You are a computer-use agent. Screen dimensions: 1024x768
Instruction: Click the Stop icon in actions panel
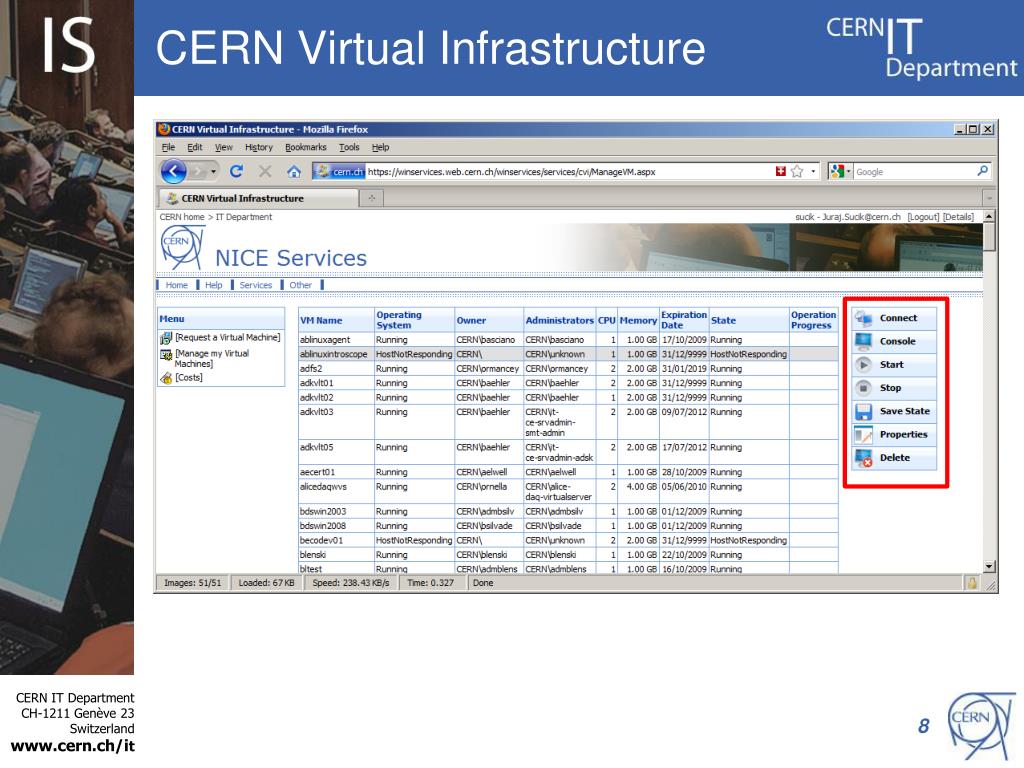point(863,388)
